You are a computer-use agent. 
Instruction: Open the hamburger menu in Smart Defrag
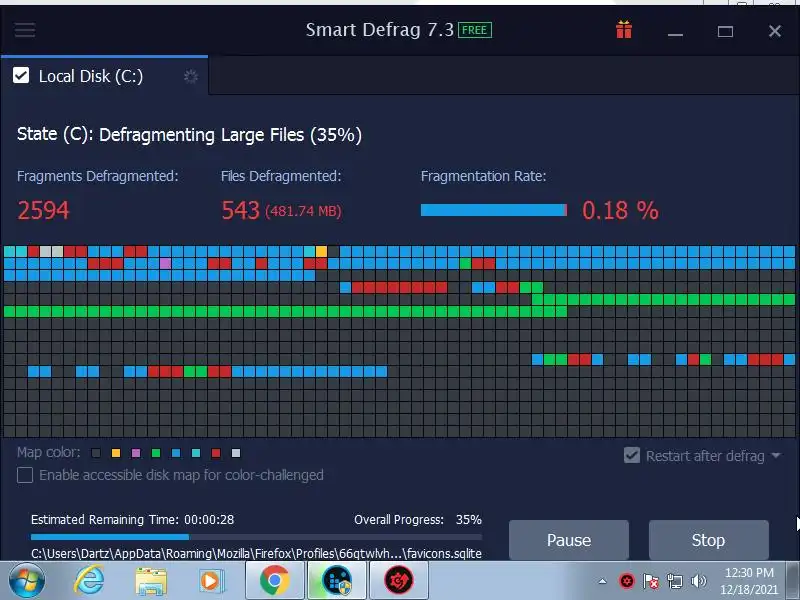(x=24, y=30)
